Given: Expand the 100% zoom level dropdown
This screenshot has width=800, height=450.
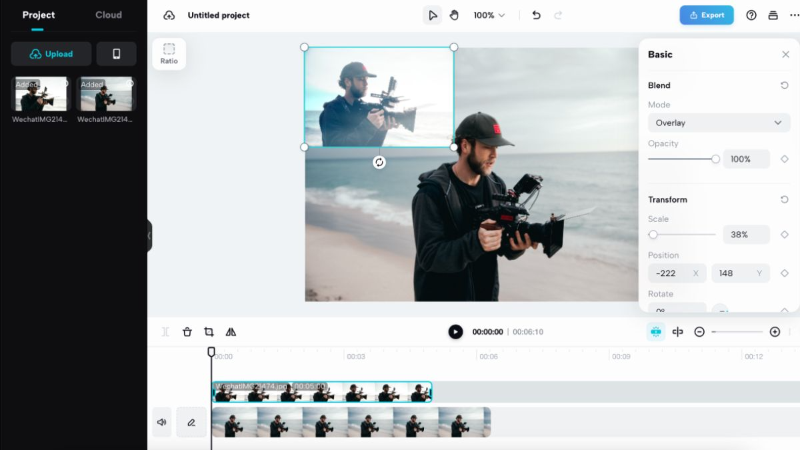Looking at the screenshot, I should pyautogui.click(x=489, y=15).
